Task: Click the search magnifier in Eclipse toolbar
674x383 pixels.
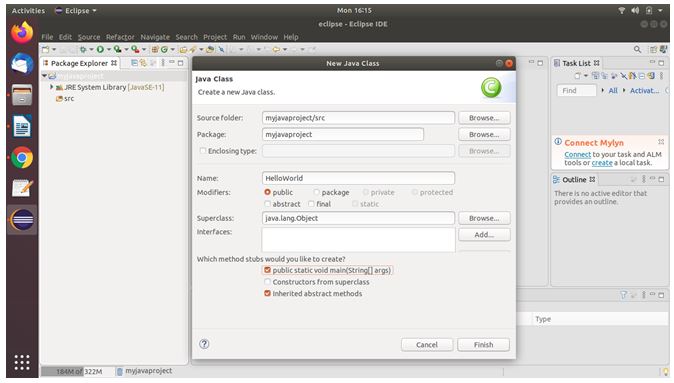Action: point(637,50)
